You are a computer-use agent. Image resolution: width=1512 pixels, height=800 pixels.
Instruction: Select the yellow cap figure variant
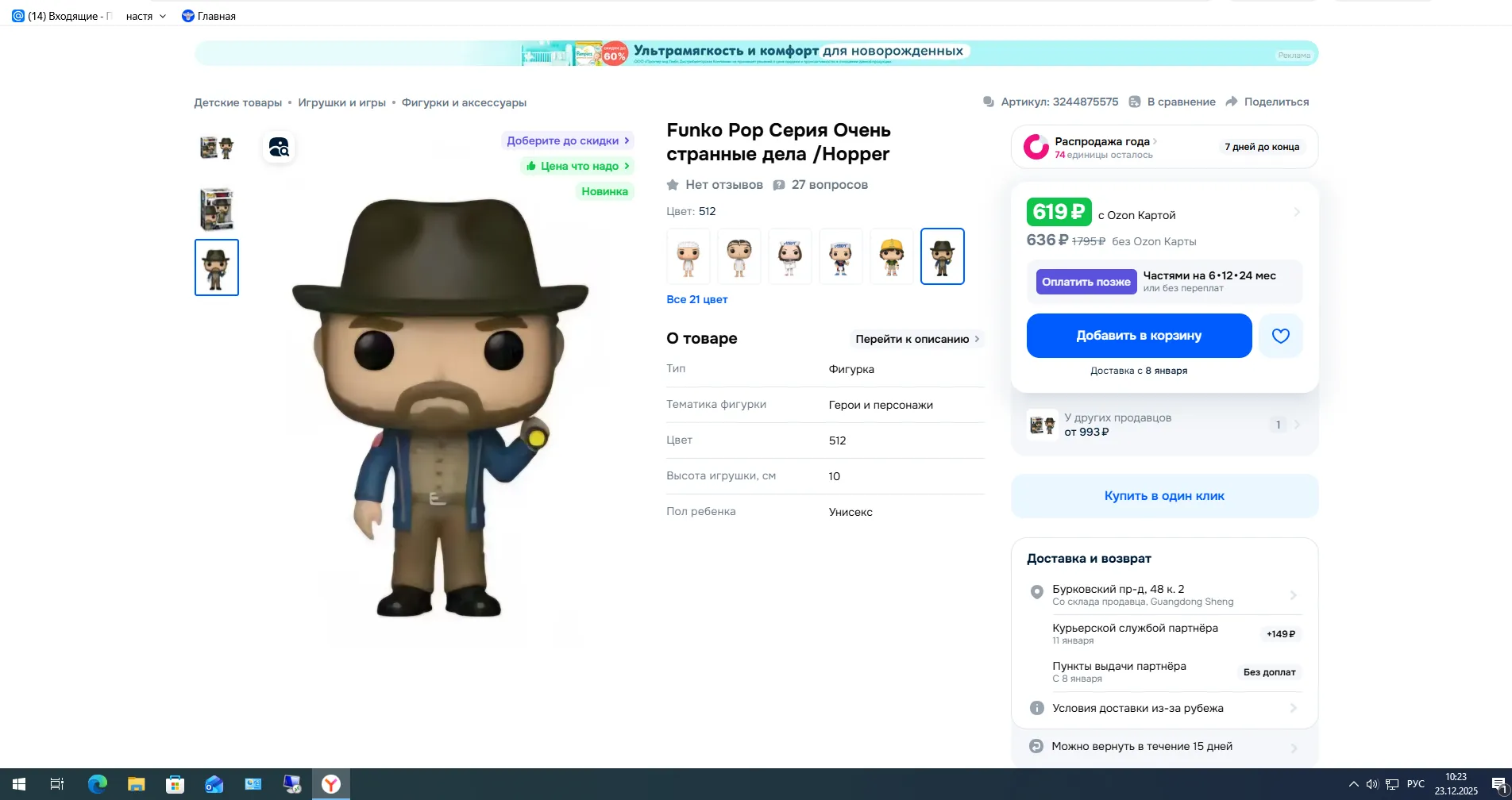pyautogui.click(x=891, y=256)
